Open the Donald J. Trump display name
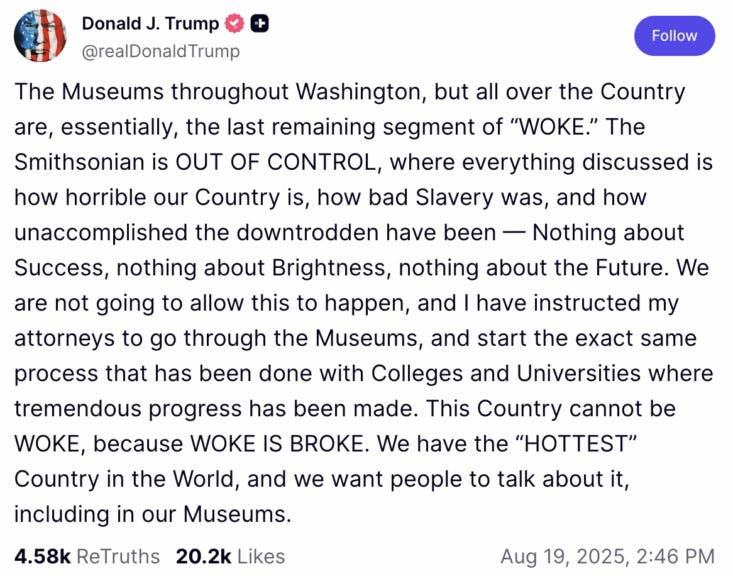 pyautogui.click(x=150, y=23)
